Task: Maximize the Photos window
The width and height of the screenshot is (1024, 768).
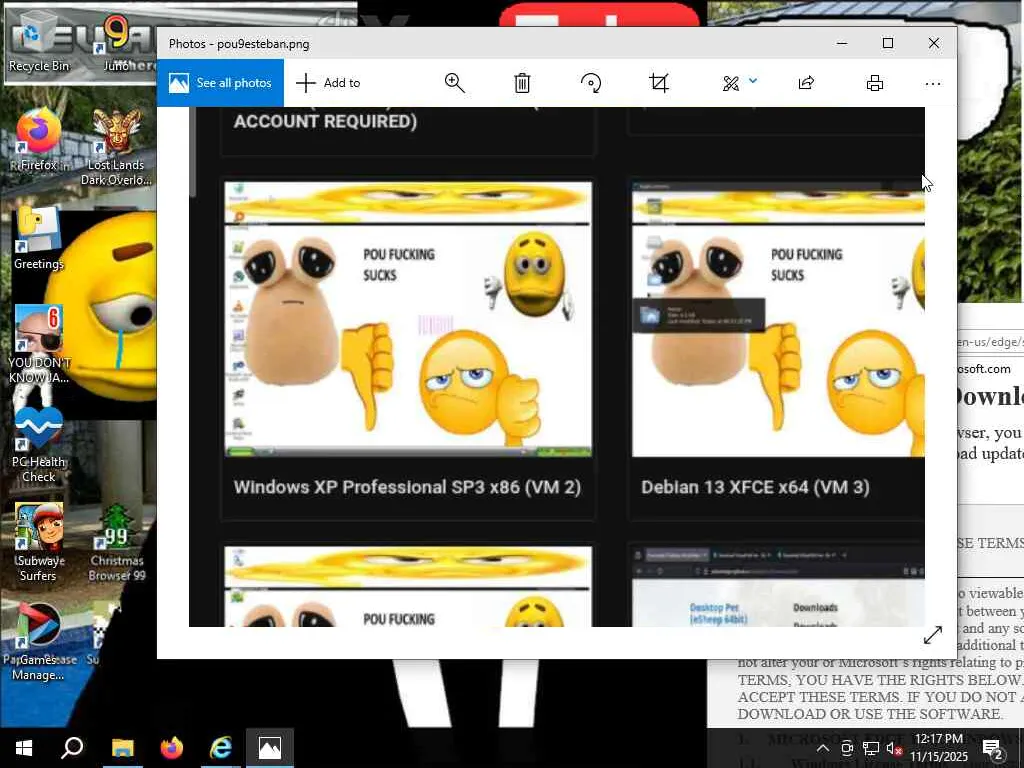Action: (x=888, y=43)
